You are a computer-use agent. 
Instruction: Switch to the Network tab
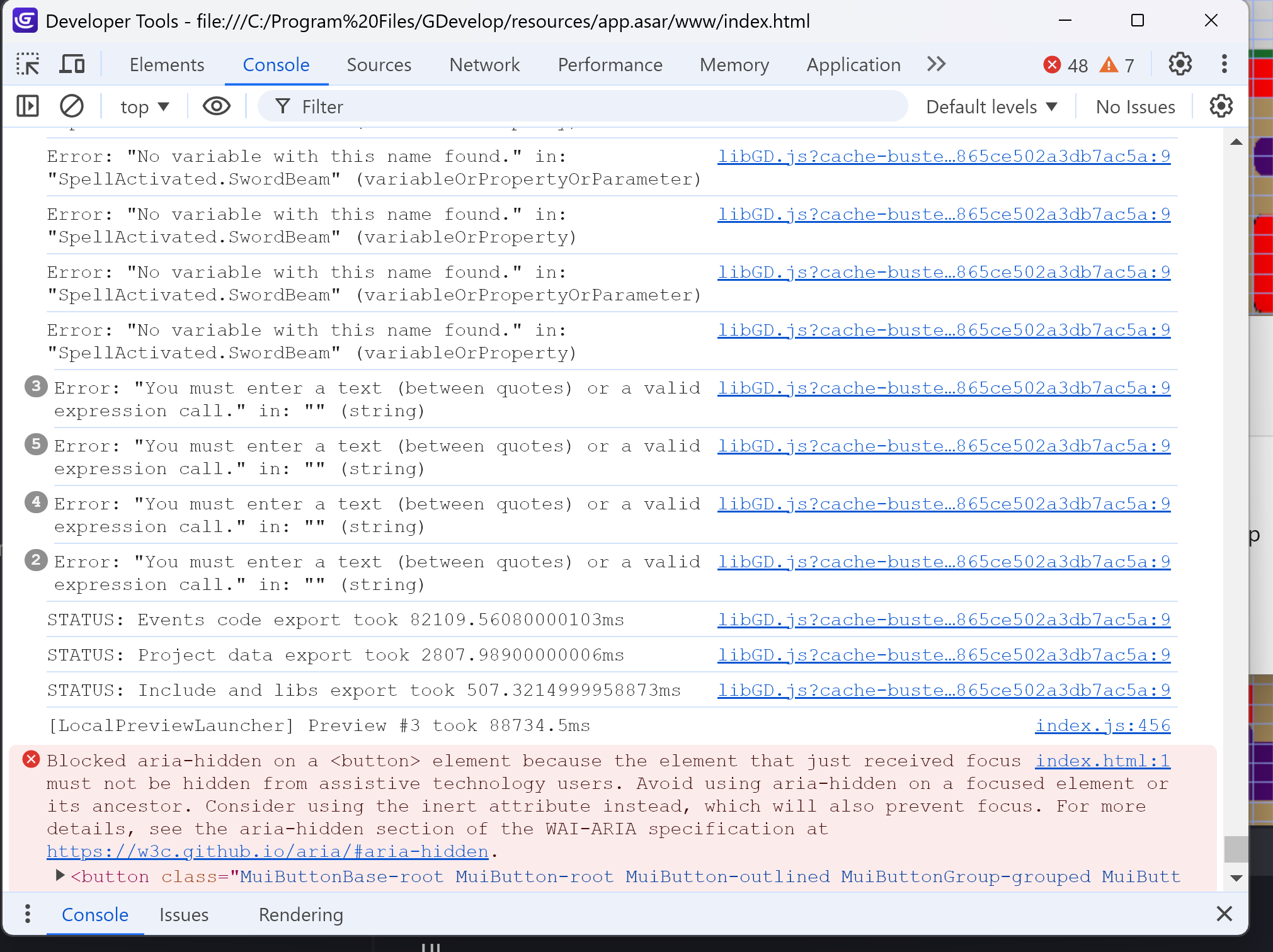pos(484,64)
